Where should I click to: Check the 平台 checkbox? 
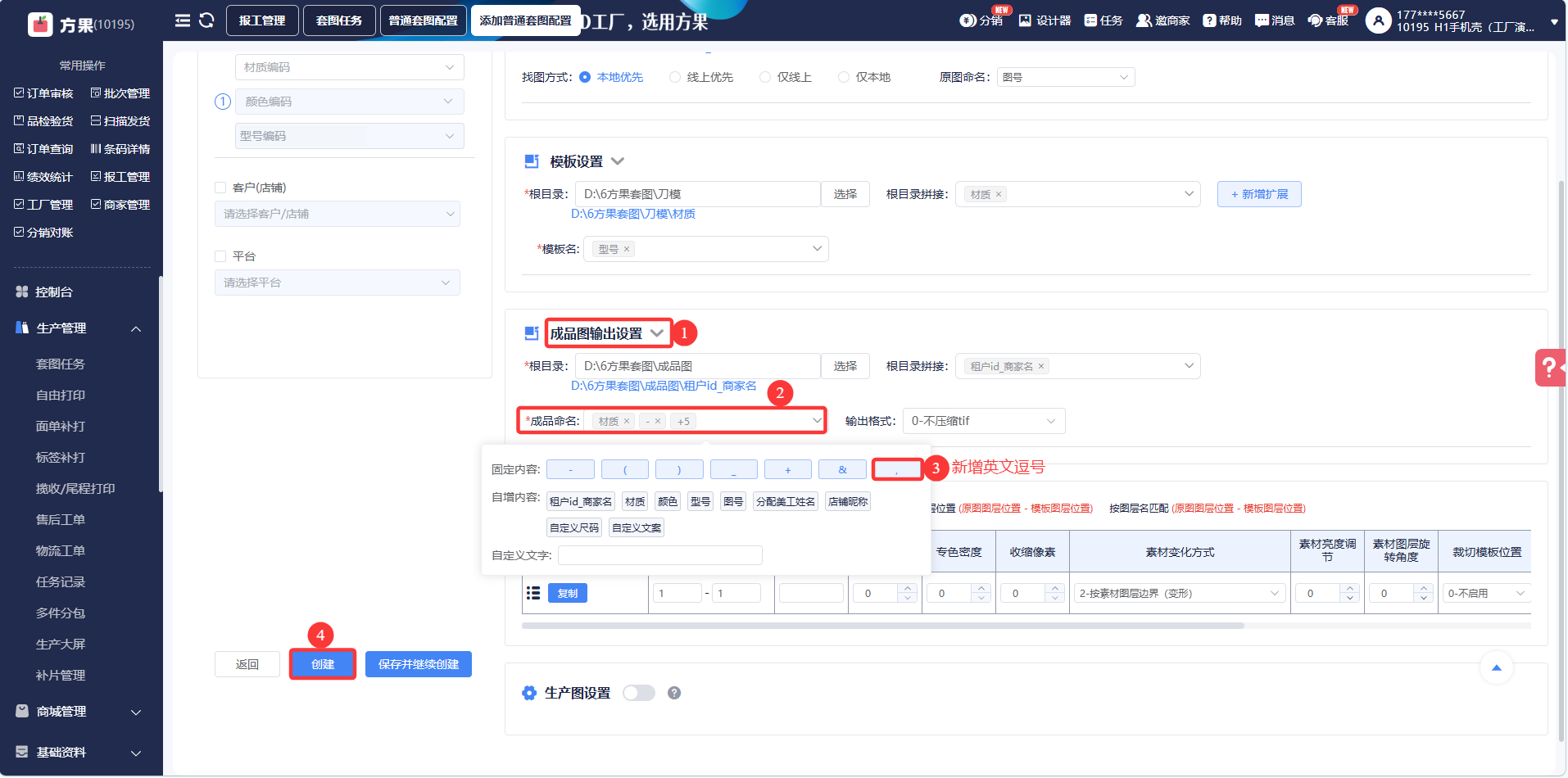(x=220, y=256)
